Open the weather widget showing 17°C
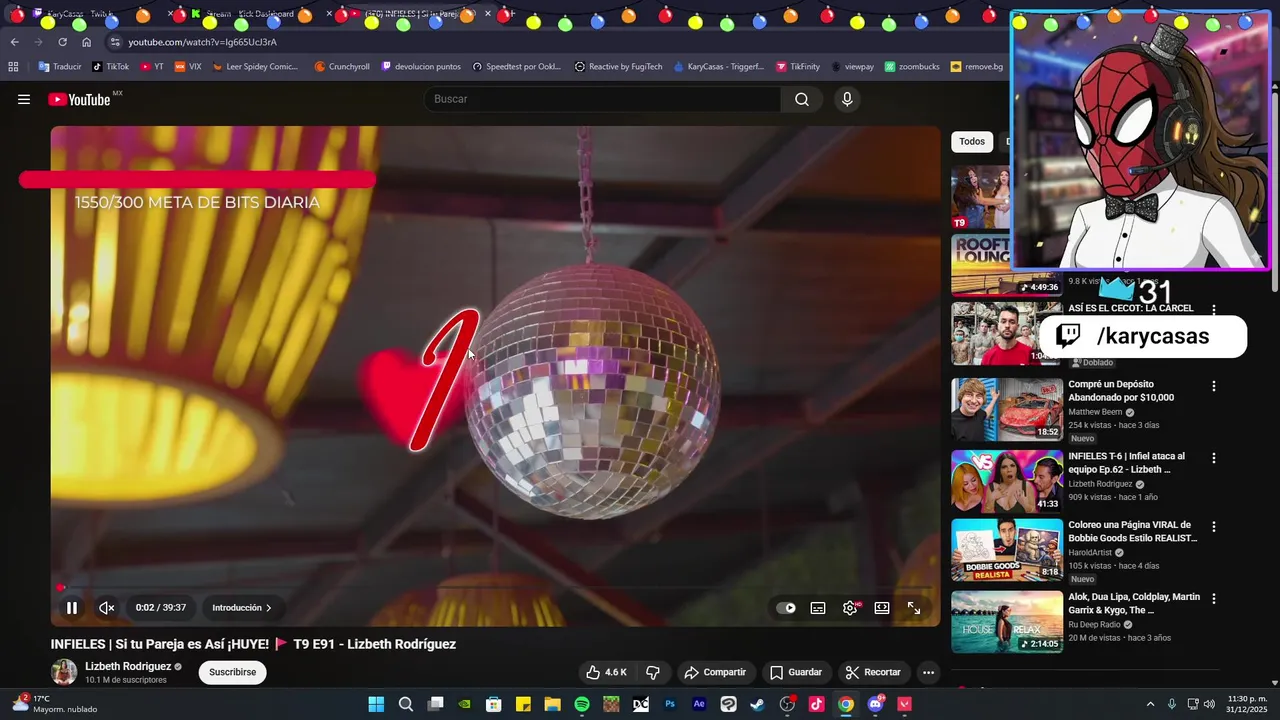Viewport: 1280px width, 720px height. [x=55, y=704]
